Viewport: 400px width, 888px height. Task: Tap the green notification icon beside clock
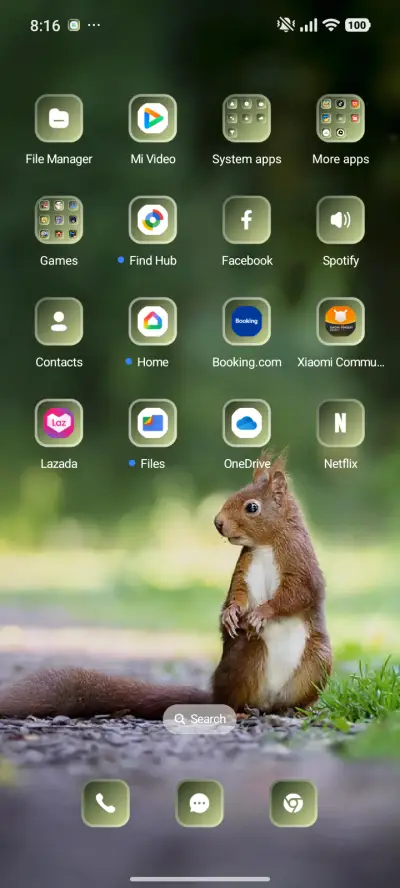point(74,25)
